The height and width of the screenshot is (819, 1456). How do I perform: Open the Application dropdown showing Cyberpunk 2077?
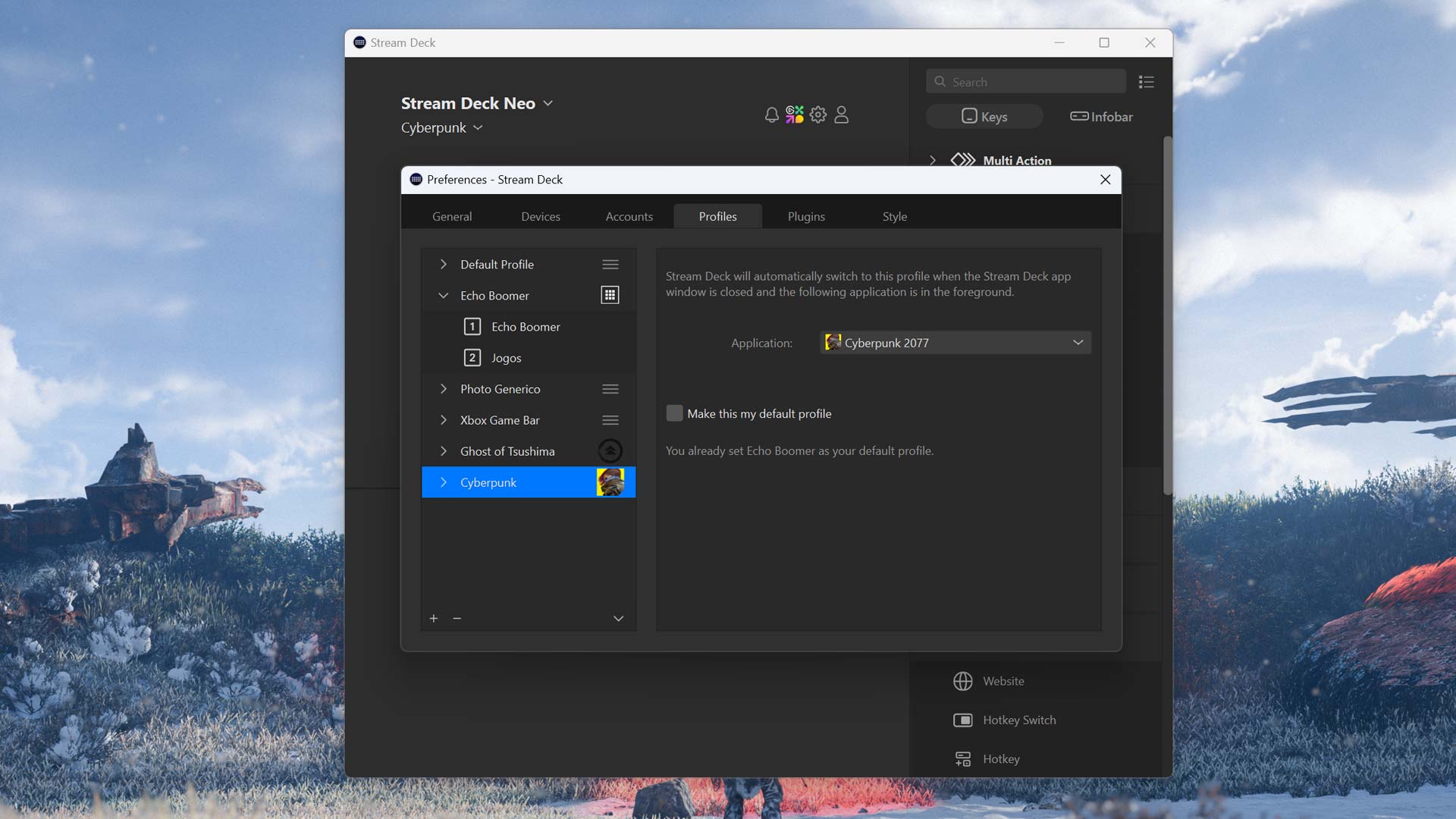pyautogui.click(x=955, y=343)
